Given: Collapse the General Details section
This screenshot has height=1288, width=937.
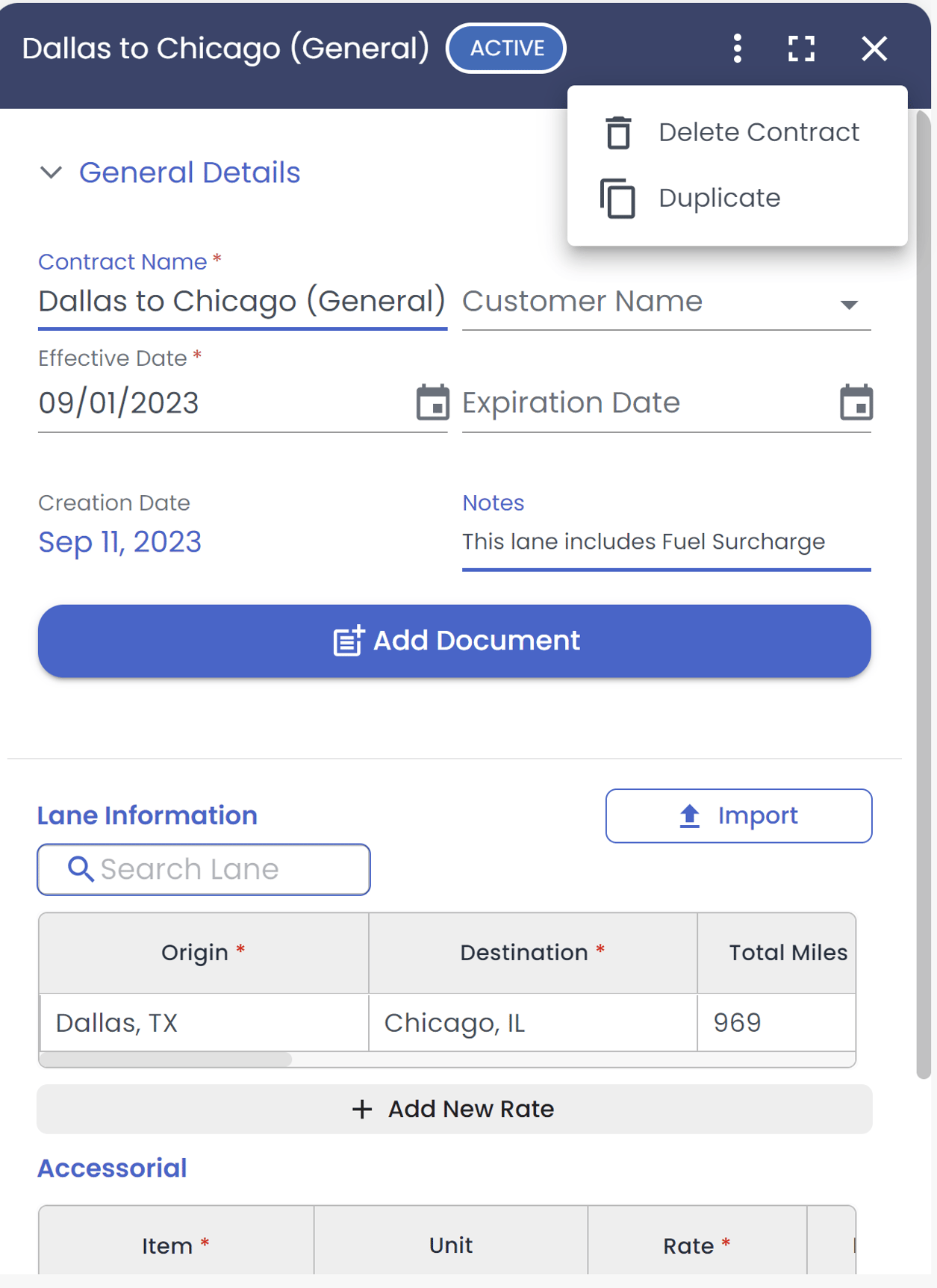Looking at the screenshot, I should [x=51, y=172].
